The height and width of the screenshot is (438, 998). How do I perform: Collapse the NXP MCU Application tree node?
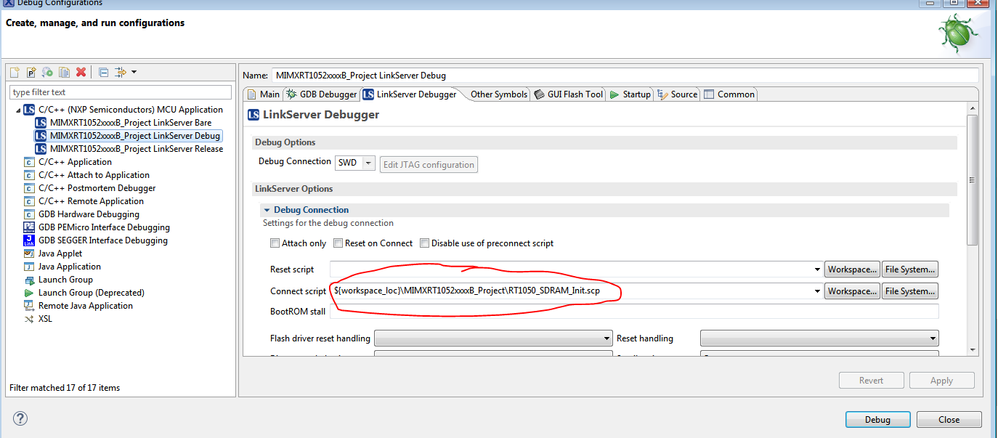click(18, 110)
